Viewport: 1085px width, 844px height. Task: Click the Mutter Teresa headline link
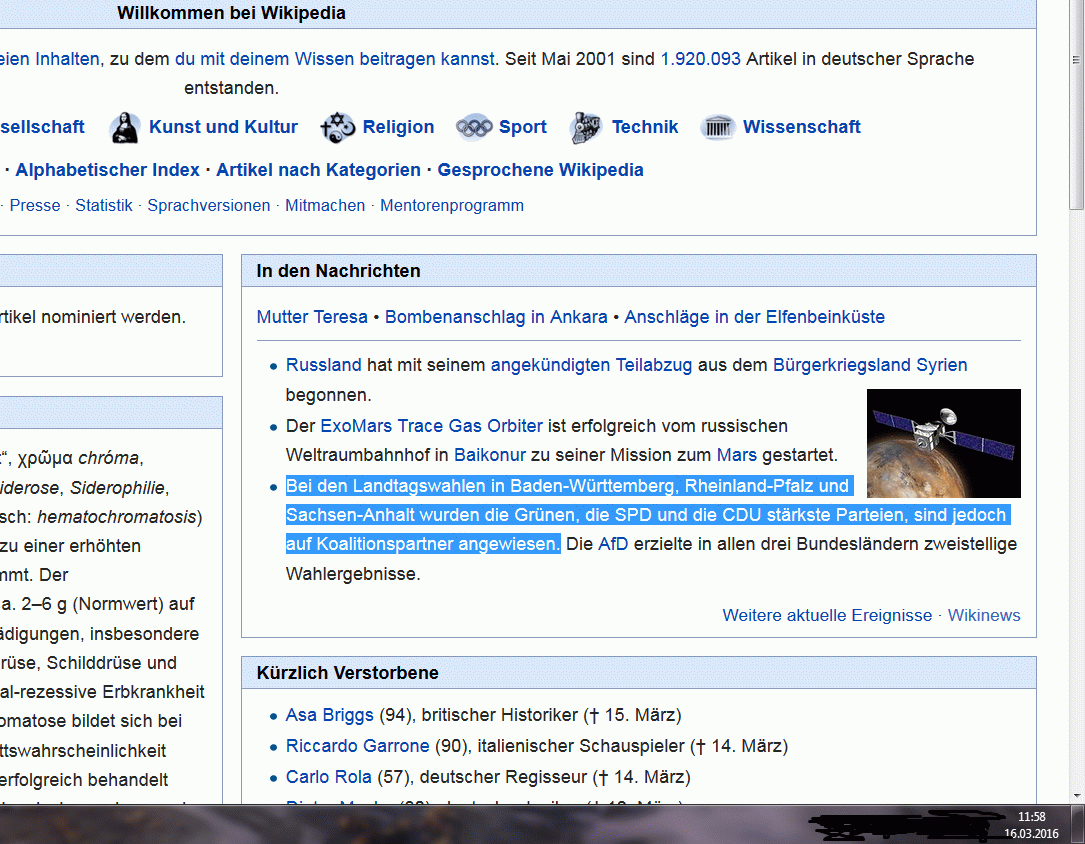click(312, 317)
